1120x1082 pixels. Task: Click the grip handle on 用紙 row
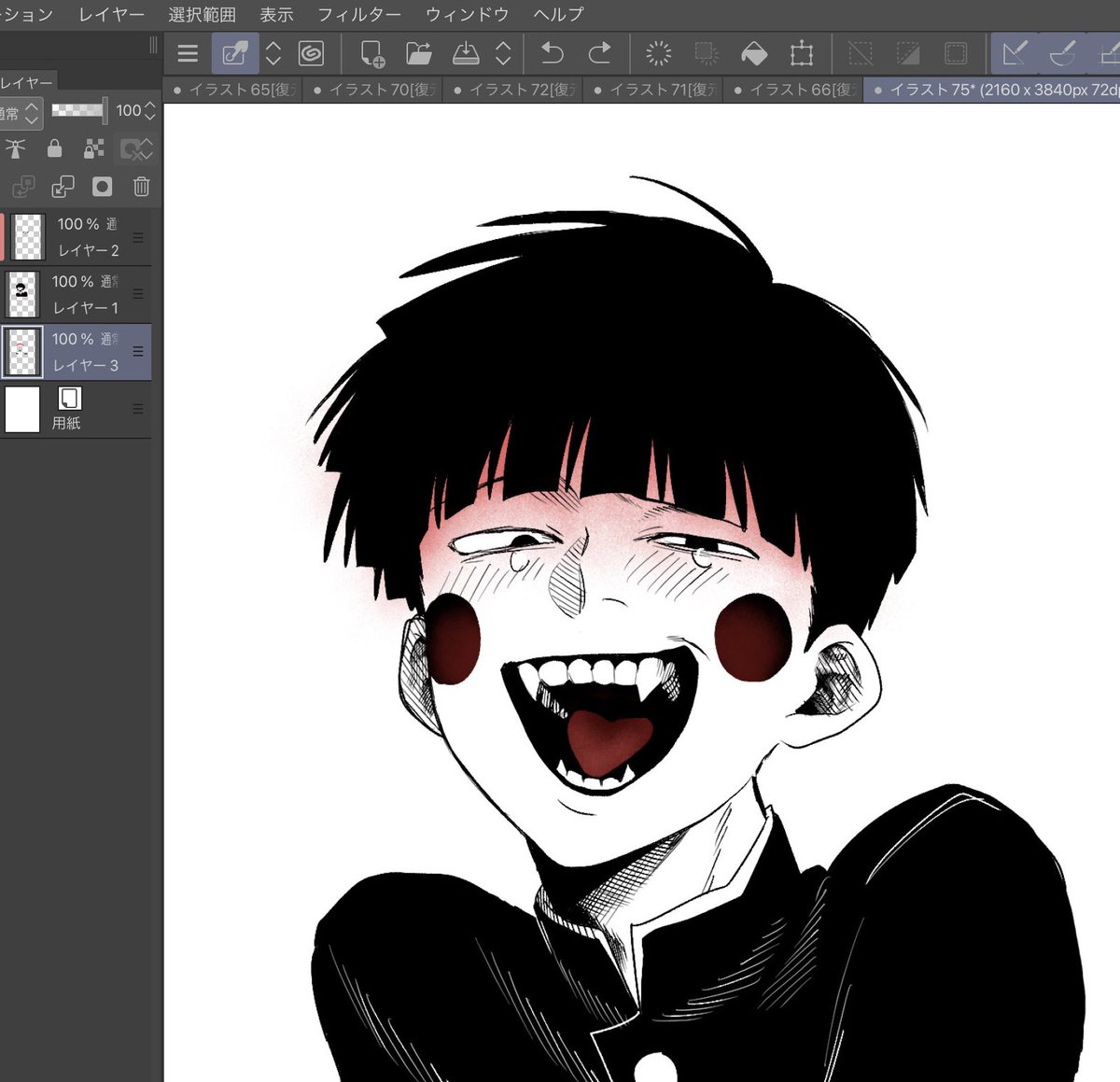pos(138,409)
